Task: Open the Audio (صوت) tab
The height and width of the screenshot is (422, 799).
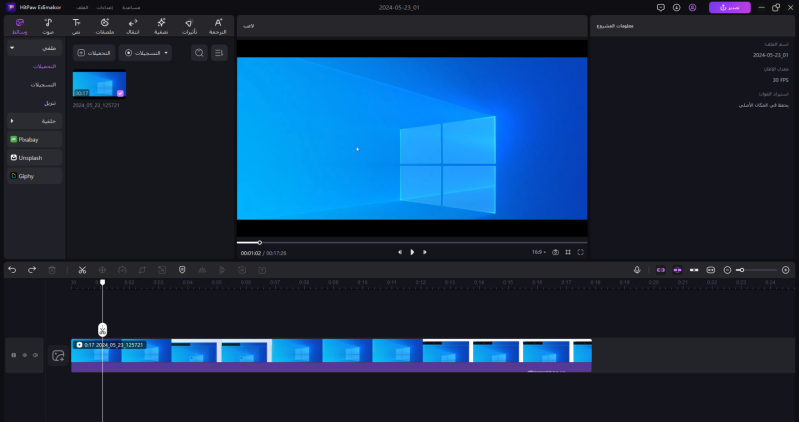Action: coord(48,26)
